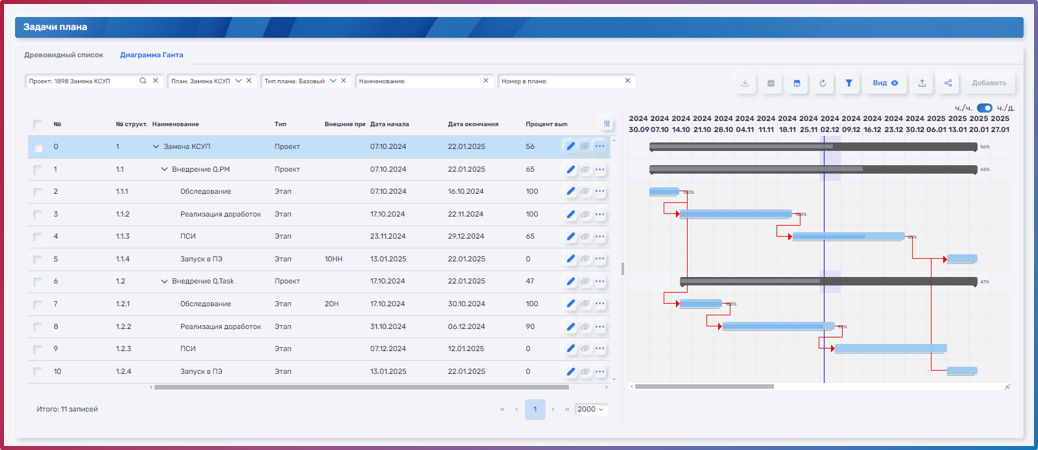Click the upload/export icon button
This screenshot has height=450, width=1038.
pos(921,83)
